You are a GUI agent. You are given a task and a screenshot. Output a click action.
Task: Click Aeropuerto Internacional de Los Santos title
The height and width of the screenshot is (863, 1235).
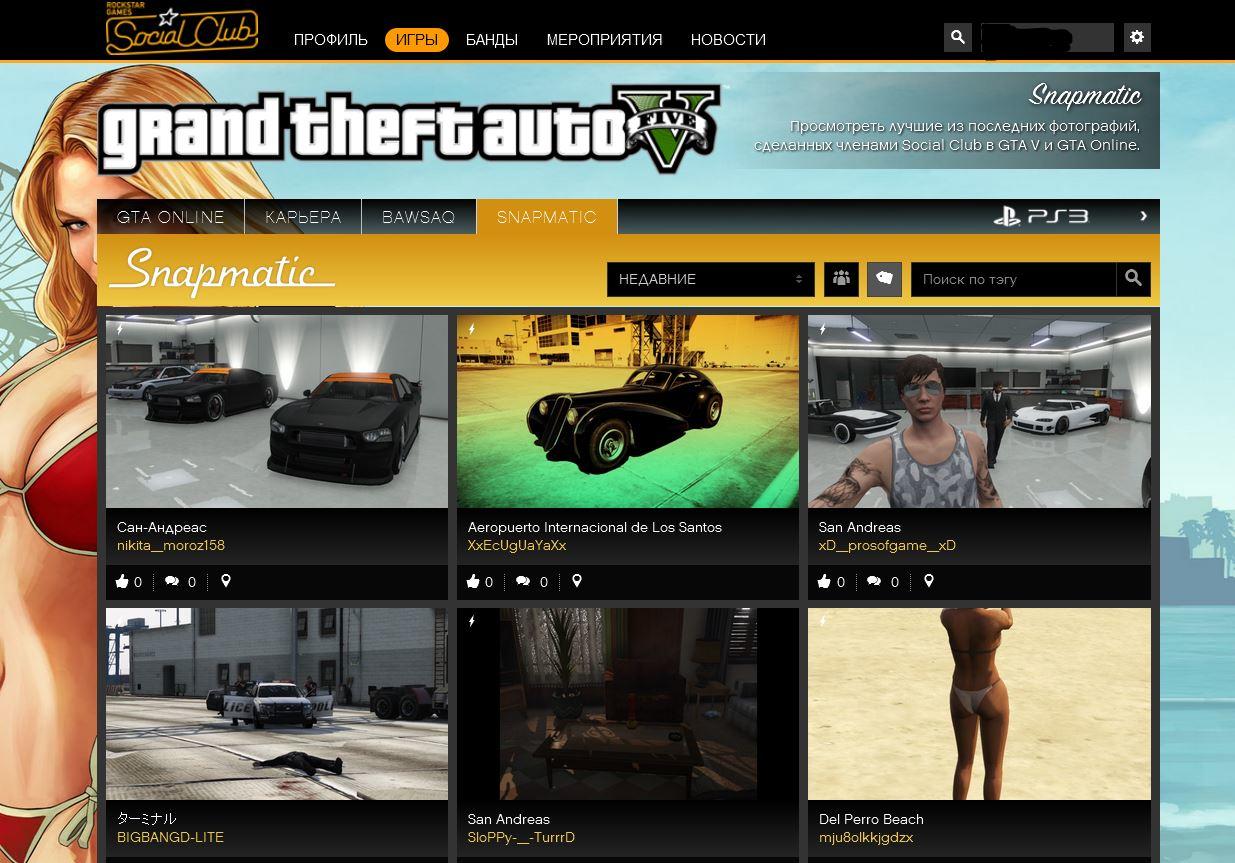click(595, 527)
